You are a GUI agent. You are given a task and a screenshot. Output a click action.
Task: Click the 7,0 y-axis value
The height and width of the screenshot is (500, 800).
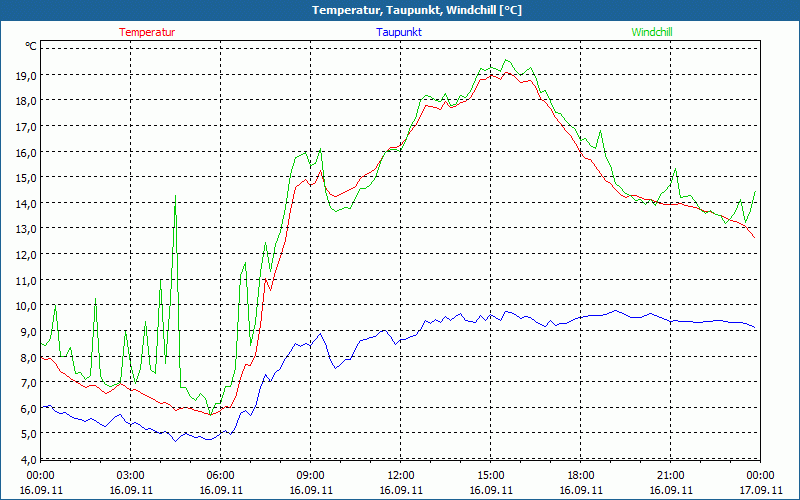[x=28, y=383]
